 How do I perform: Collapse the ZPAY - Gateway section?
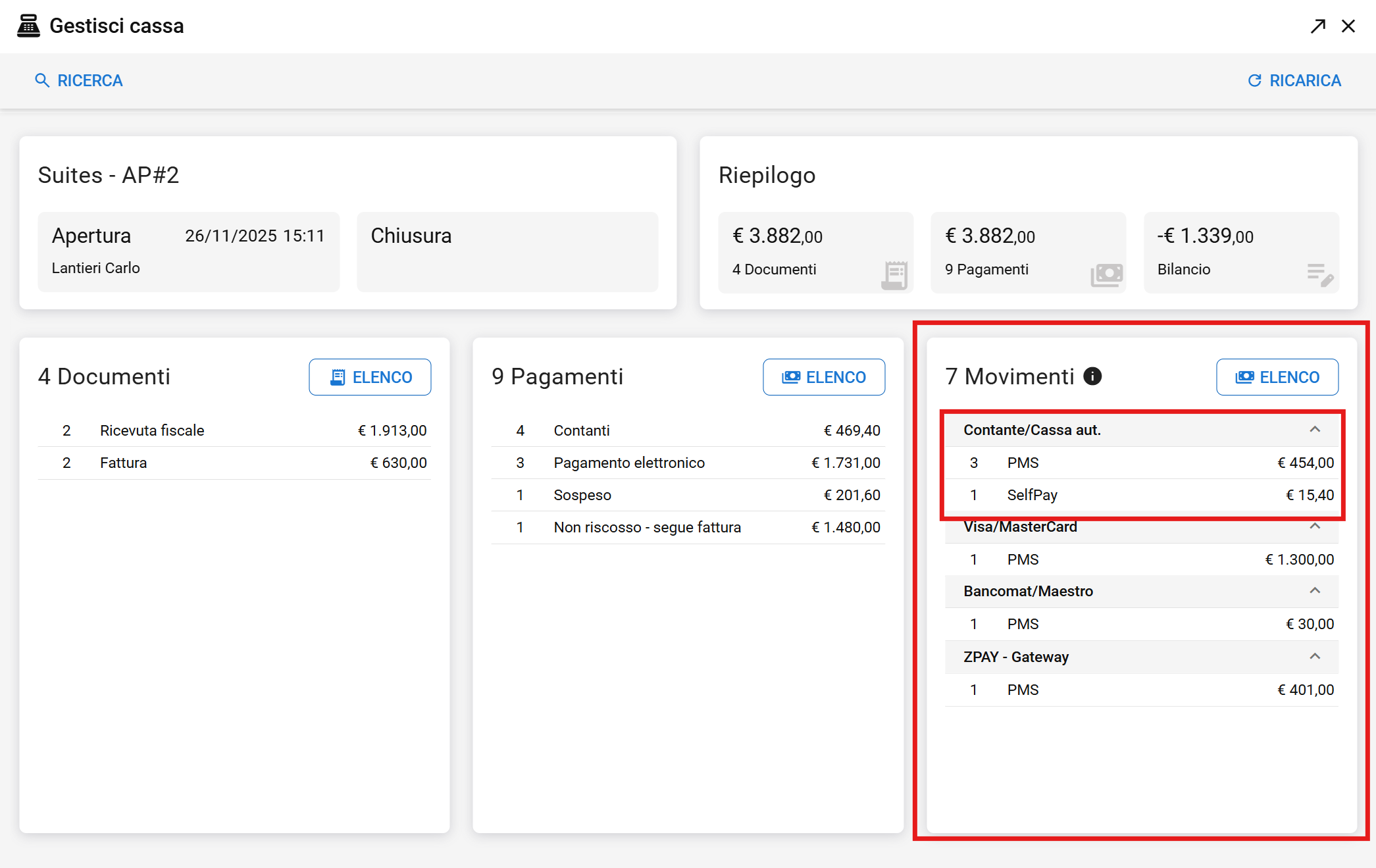click(1315, 657)
